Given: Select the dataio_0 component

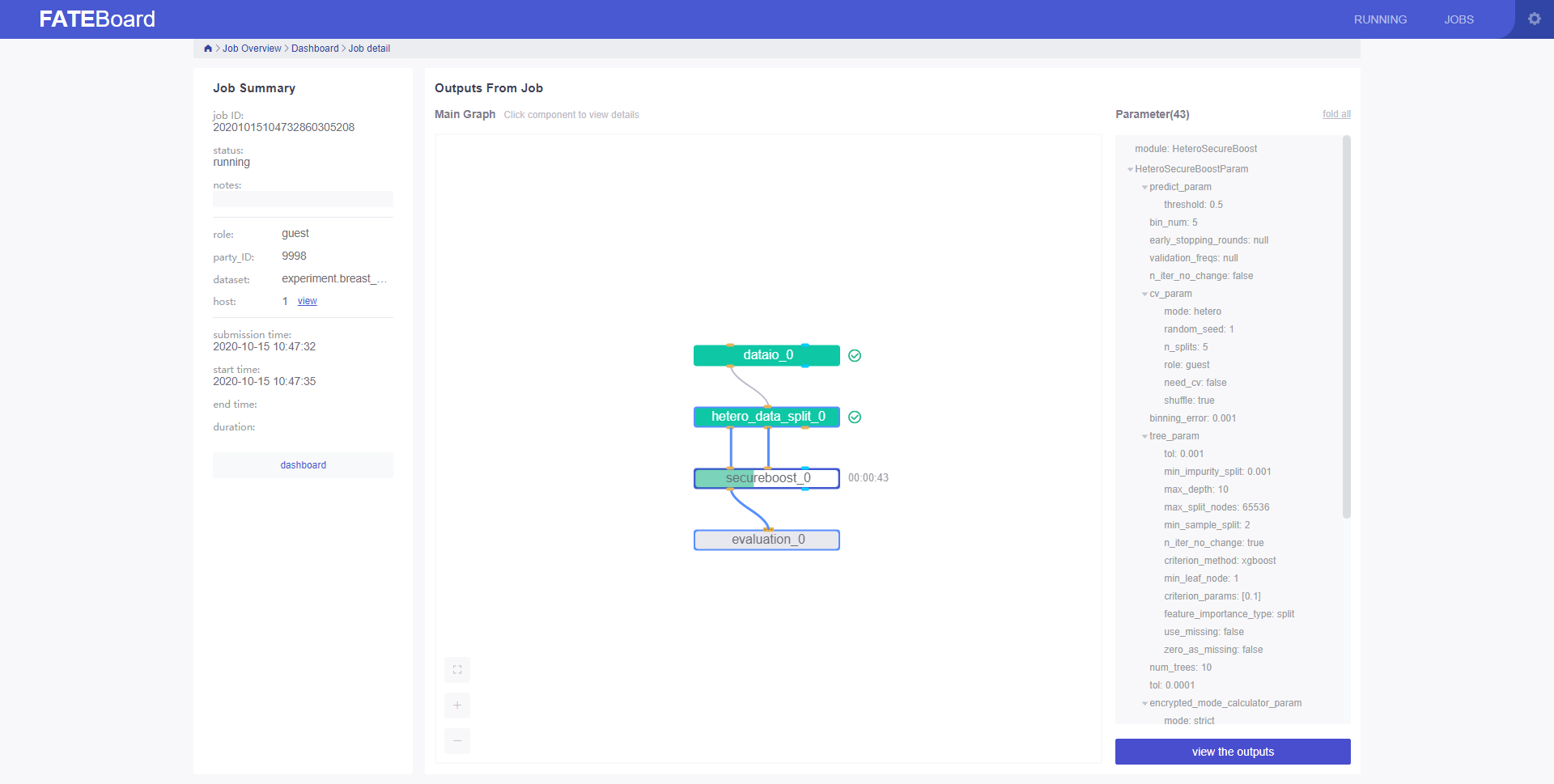Looking at the screenshot, I should coord(766,355).
